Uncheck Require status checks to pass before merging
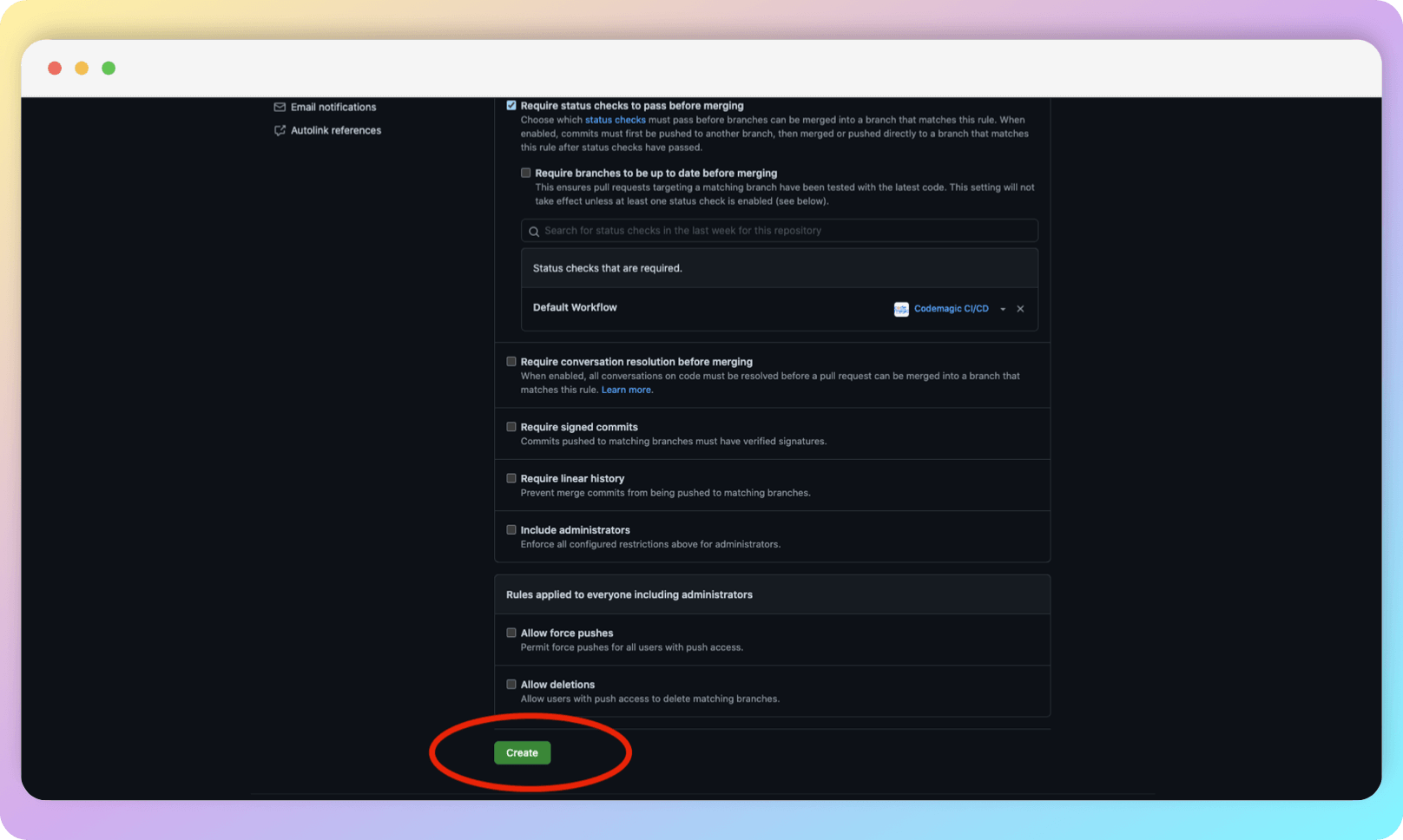Screen dimensions: 1403x840 tap(511, 104)
